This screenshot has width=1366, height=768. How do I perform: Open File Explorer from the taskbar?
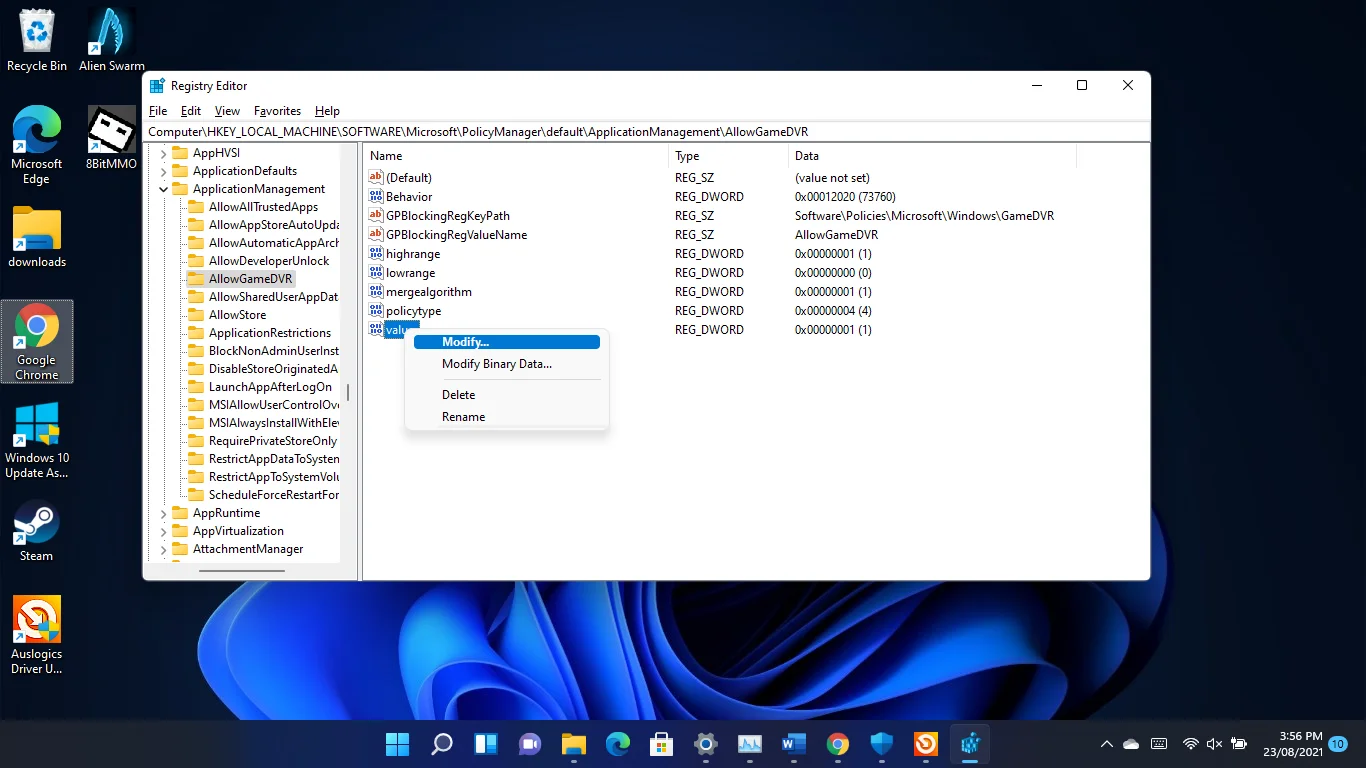click(x=573, y=744)
